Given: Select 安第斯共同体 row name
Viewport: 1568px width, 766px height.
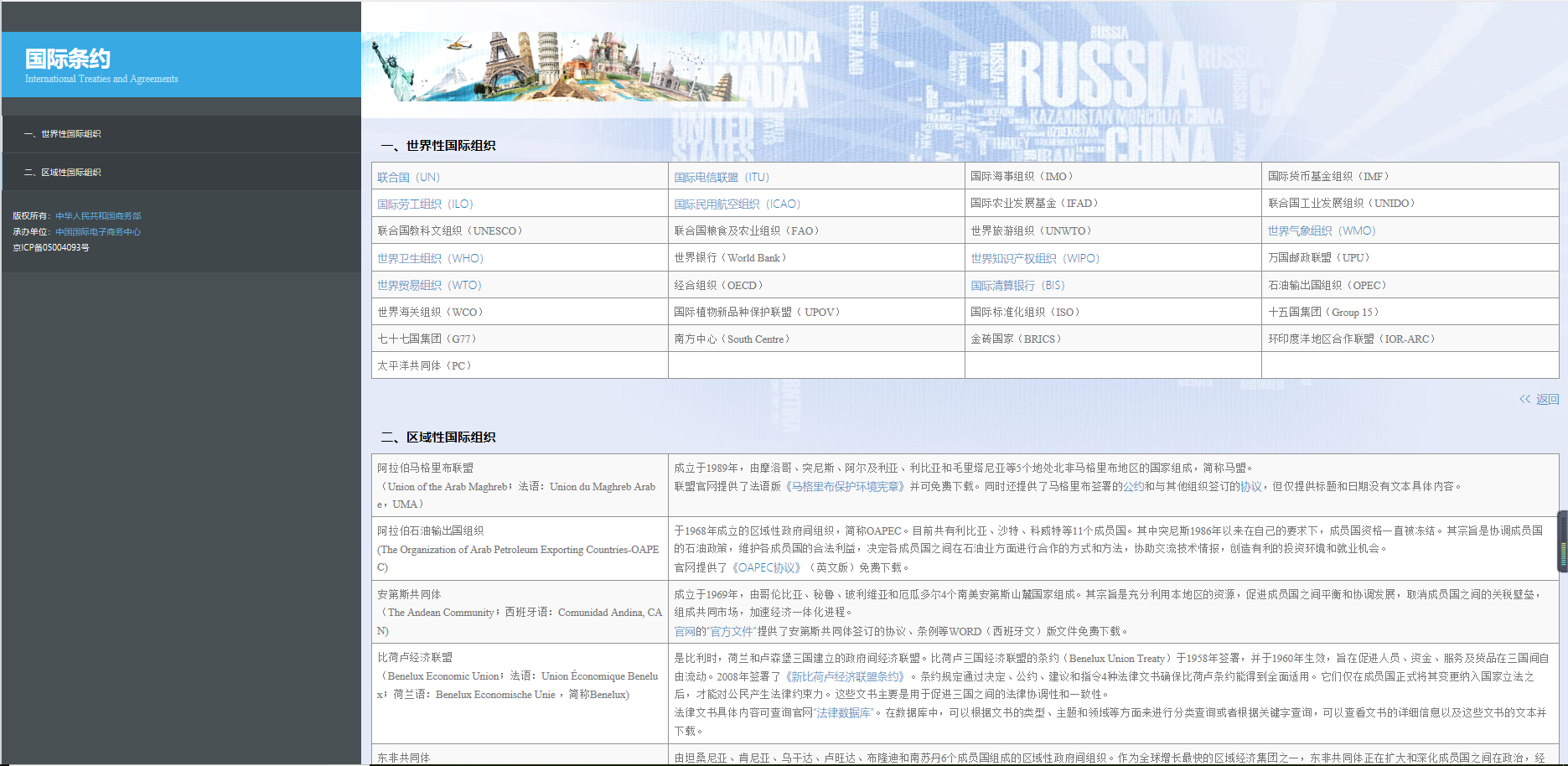Looking at the screenshot, I should click(409, 595).
